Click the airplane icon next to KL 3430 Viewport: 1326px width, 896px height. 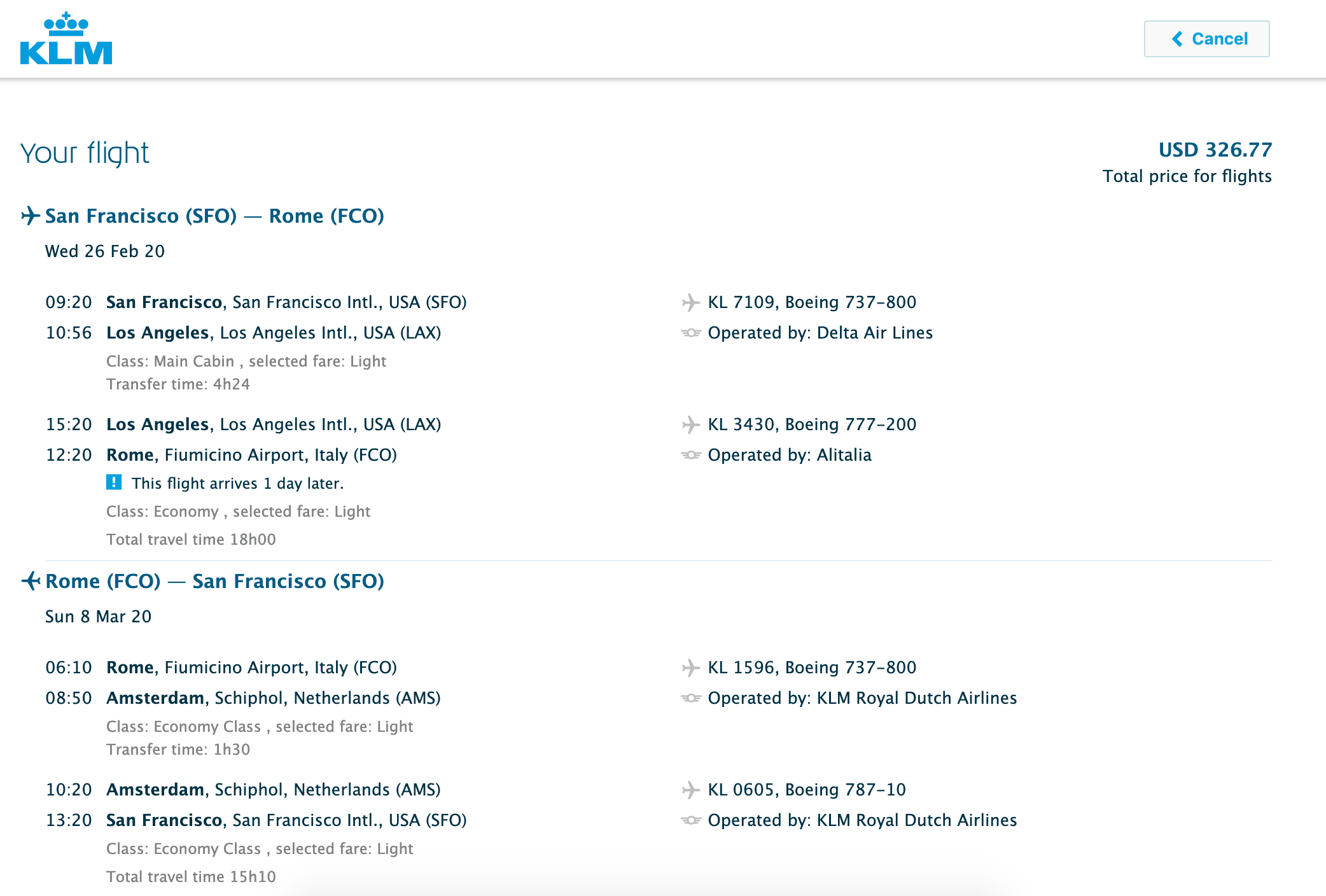point(690,424)
